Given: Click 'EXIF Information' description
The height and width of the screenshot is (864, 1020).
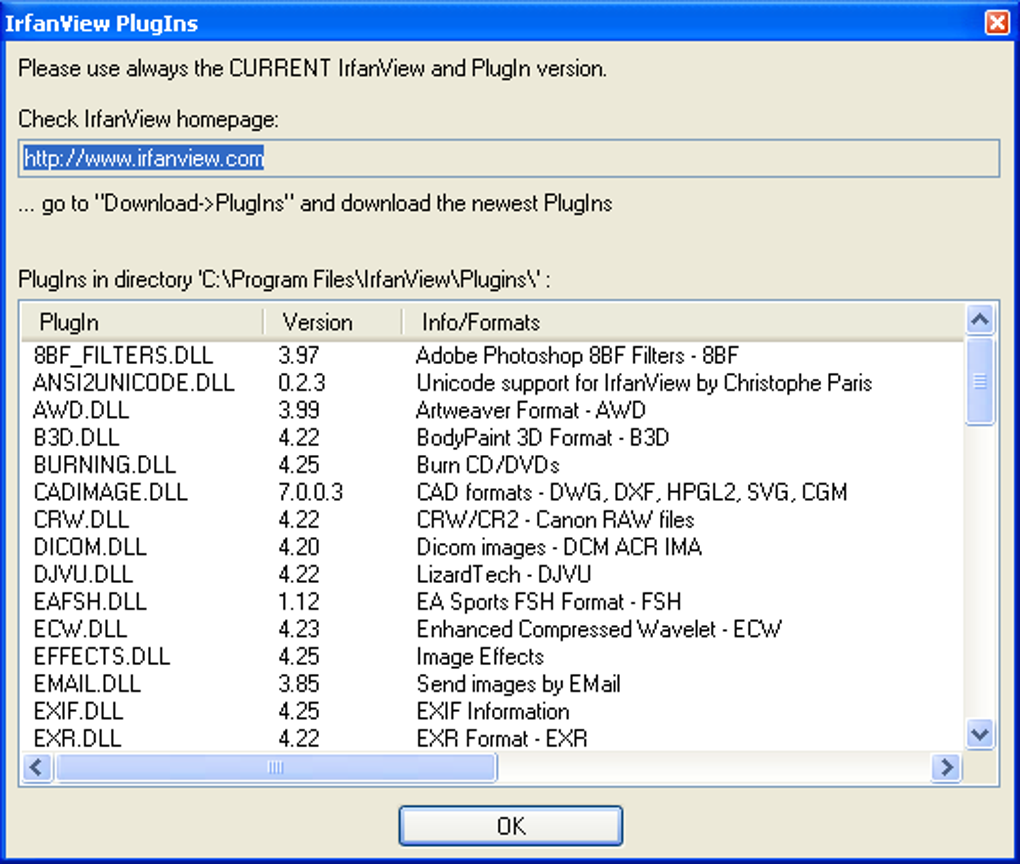Looking at the screenshot, I should (x=492, y=710).
